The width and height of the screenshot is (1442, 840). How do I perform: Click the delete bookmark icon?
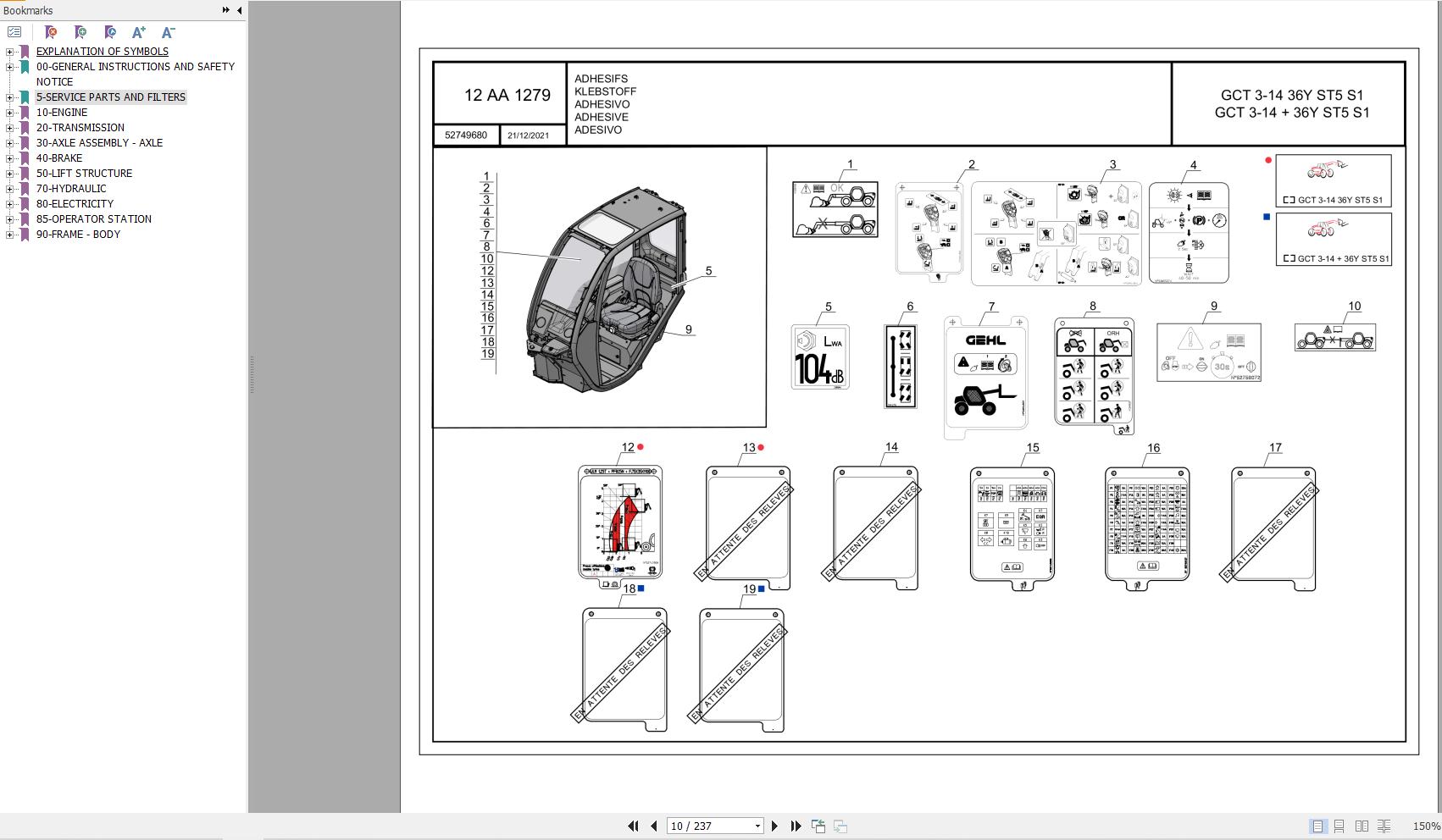(51, 32)
